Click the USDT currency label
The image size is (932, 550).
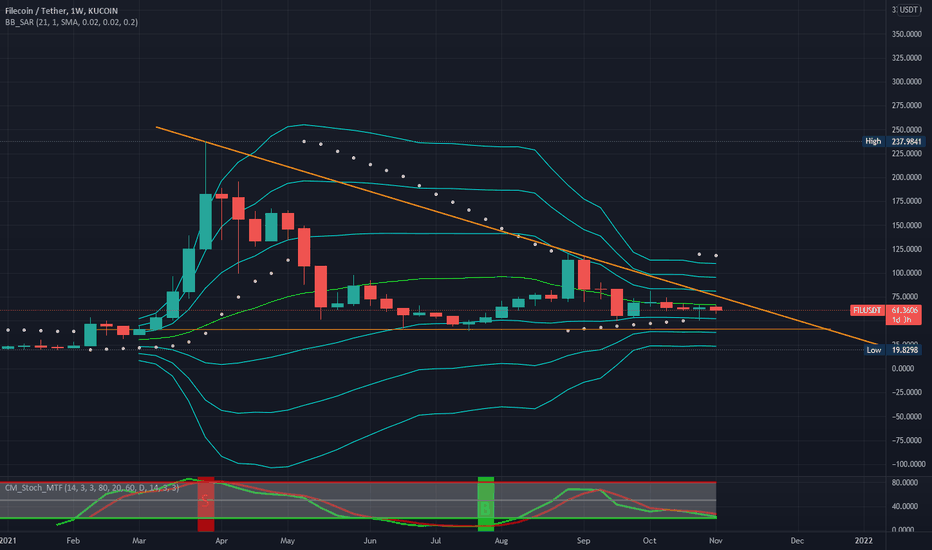(x=909, y=10)
